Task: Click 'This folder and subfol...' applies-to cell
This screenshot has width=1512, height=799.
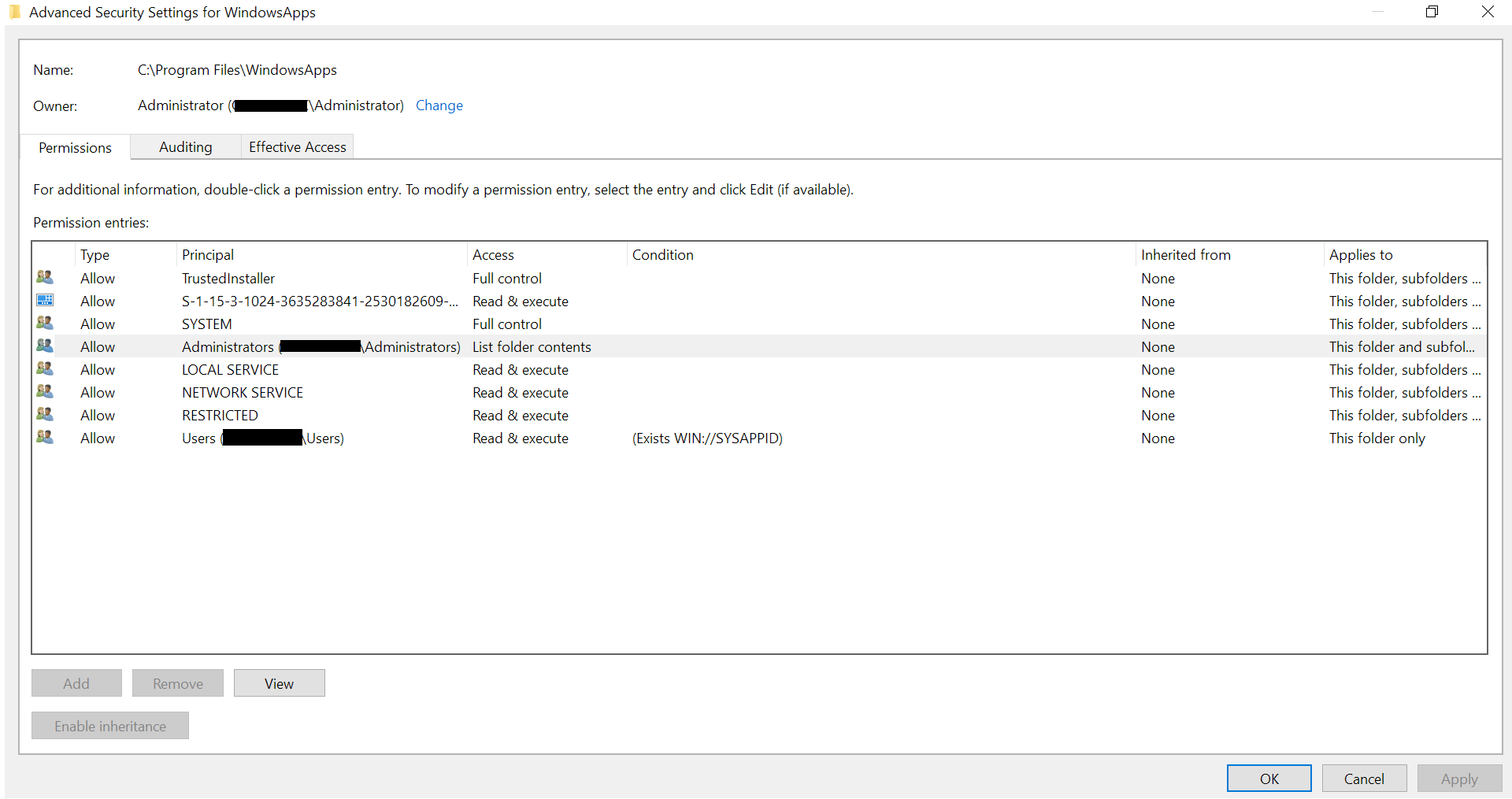Action: tap(1402, 346)
